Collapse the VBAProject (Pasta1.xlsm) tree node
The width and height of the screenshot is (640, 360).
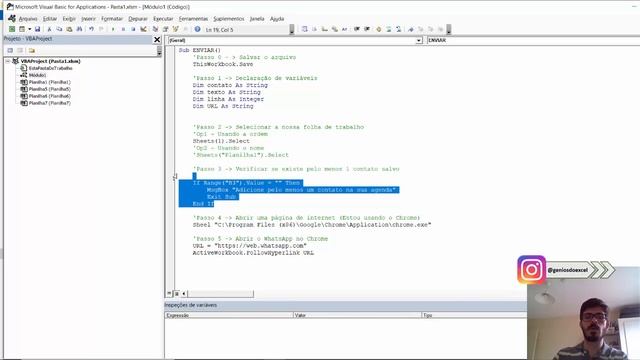[7, 61]
